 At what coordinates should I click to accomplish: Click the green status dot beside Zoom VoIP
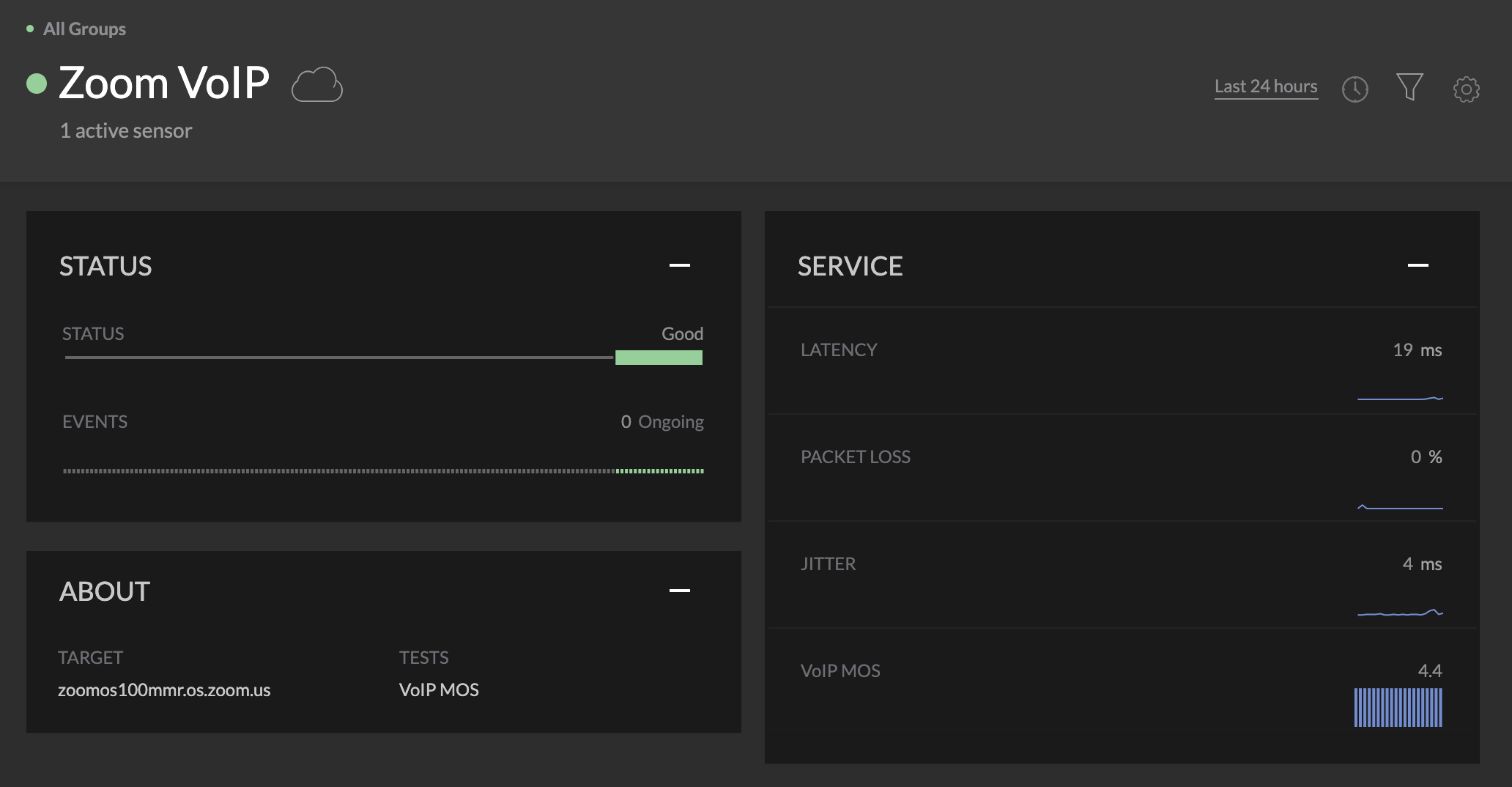(x=37, y=84)
